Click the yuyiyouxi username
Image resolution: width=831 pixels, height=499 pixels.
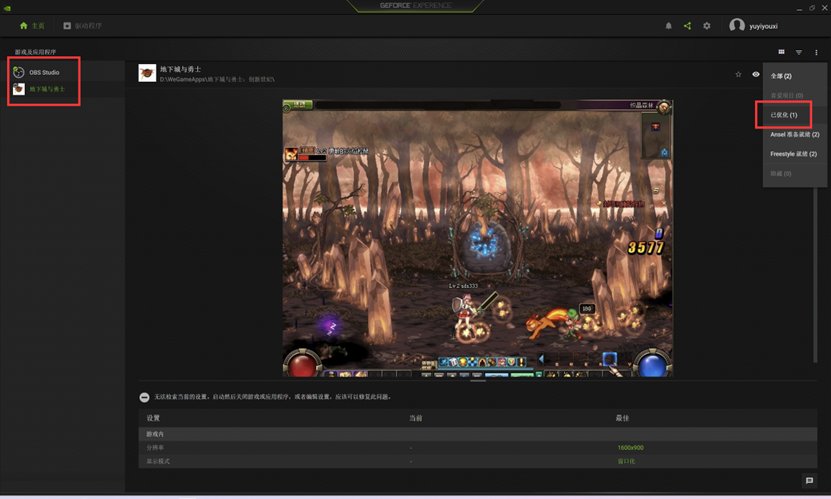(x=763, y=26)
